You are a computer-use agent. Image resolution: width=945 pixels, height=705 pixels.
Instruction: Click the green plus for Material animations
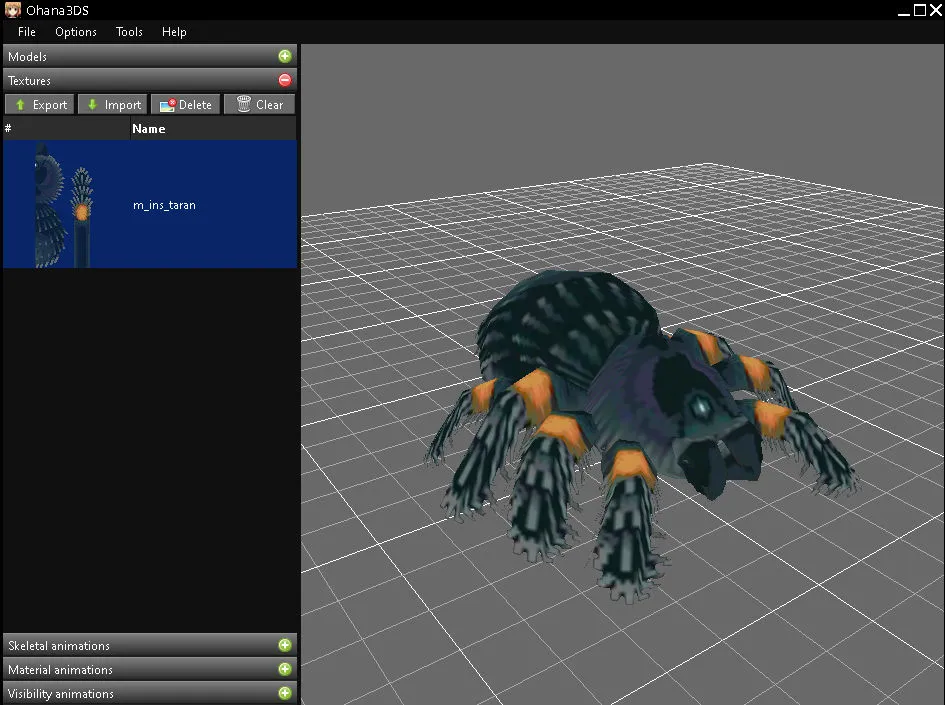tap(285, 669)
